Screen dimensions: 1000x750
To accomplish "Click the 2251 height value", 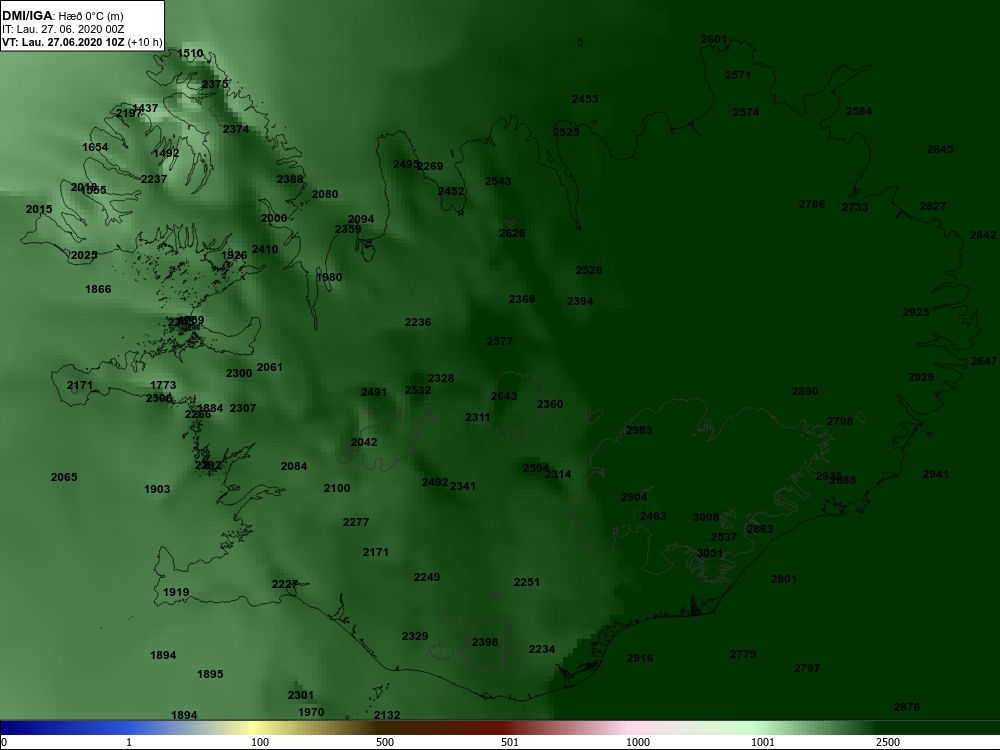I will click(526, 583).
